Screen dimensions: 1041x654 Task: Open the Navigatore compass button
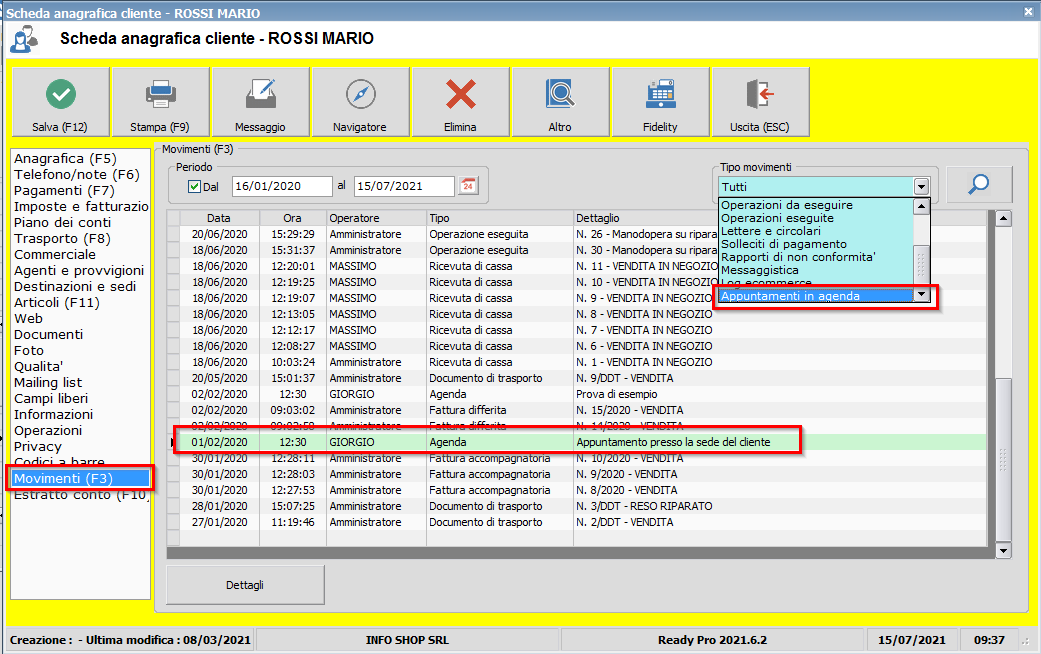(x=360, y=102)
